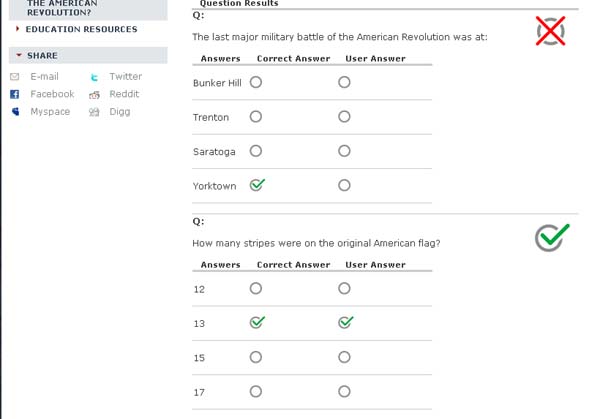Click the Myspace share icon
The height and width of the screenshot is (419, 600).
point(14,112)
